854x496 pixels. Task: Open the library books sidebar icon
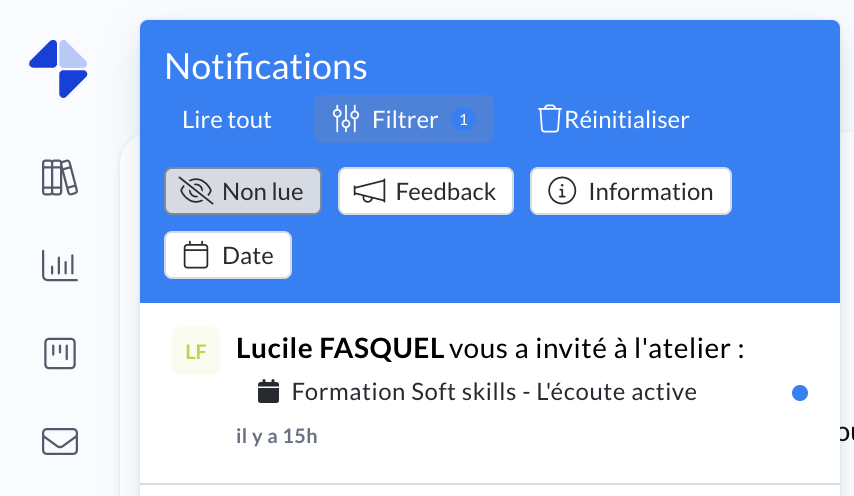[x=59, y=177]
